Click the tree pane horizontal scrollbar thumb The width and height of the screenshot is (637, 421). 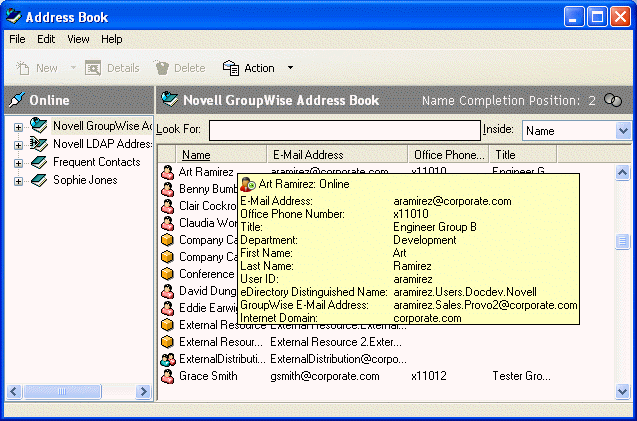[x=62, y=391]
